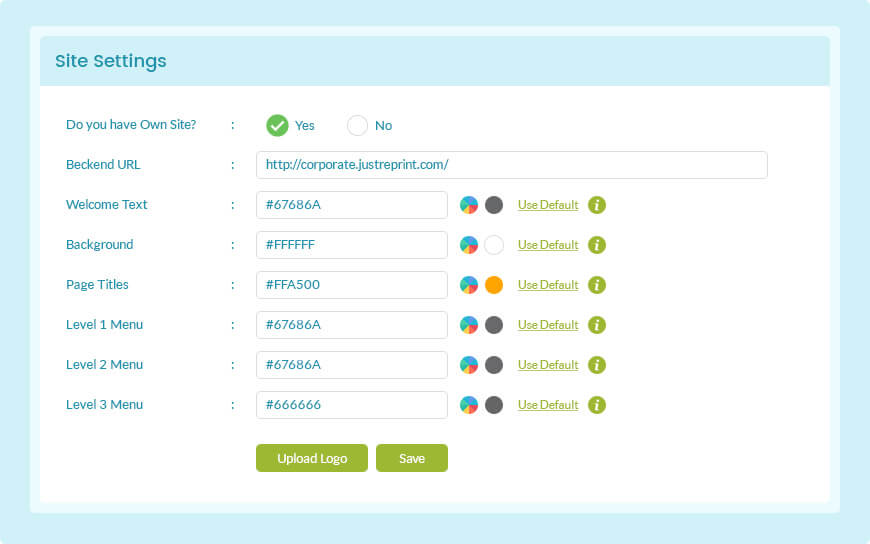Click the 'Level 1 Menu' label
The width and height of the screenshot is (870, 544).
click(x=104, y=325)
